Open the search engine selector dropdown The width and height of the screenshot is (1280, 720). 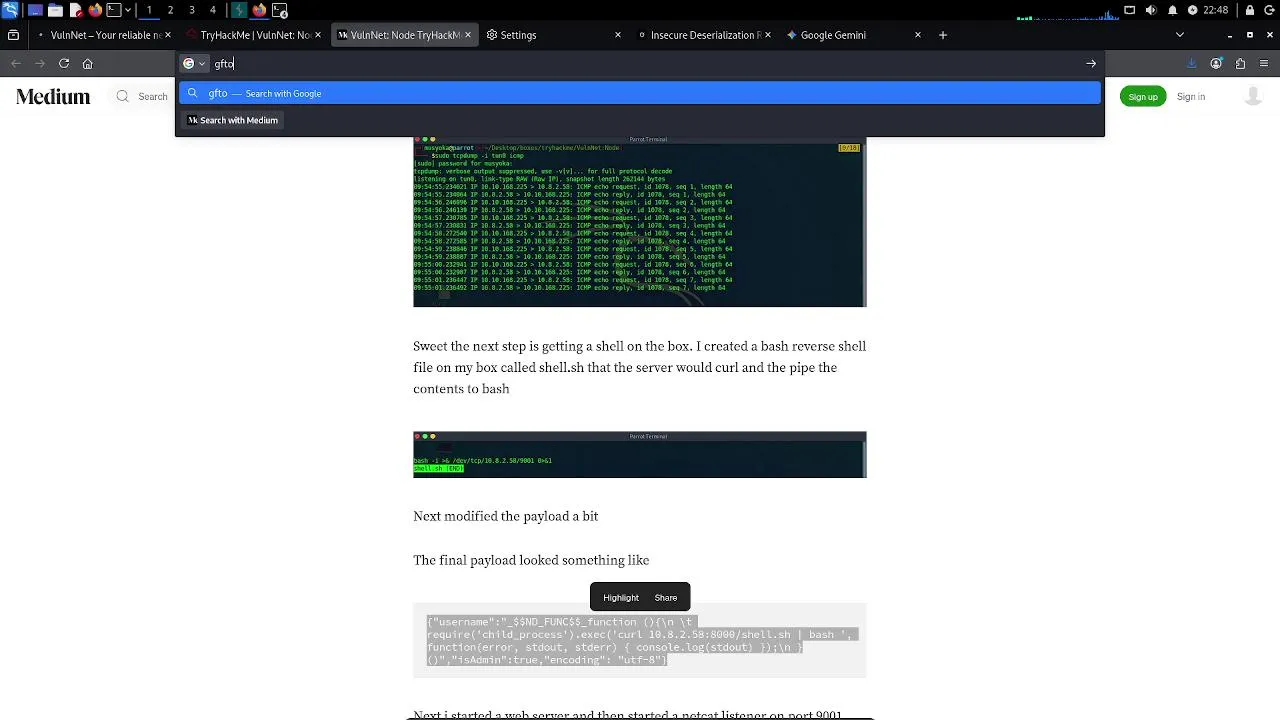tap(194, 63)
